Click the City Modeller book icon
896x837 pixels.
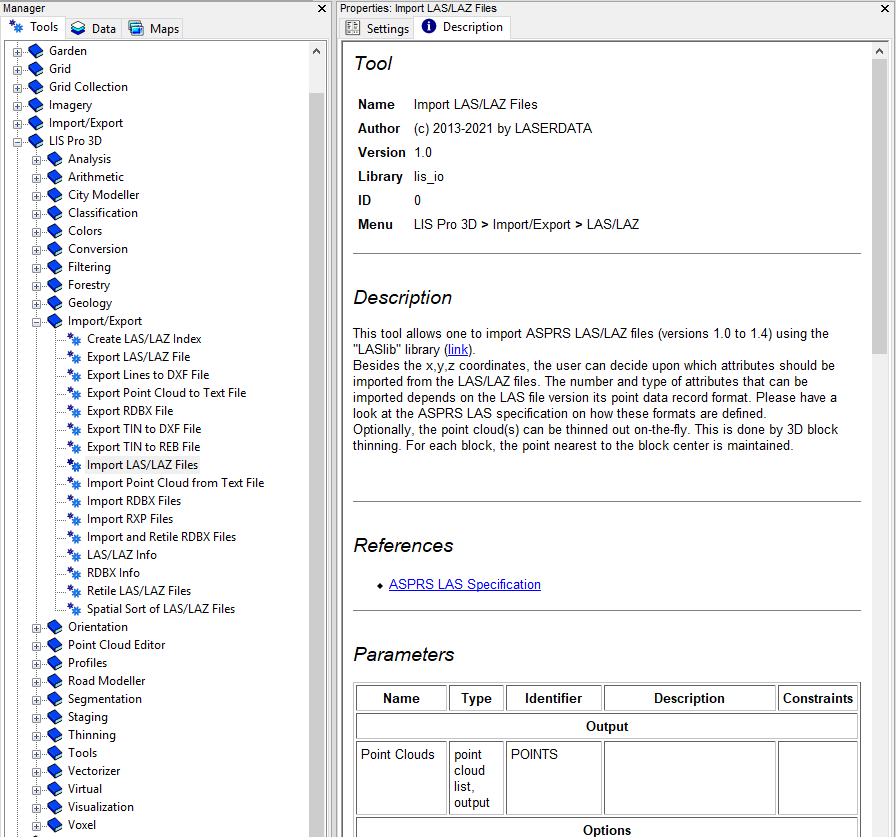point(55,195)
